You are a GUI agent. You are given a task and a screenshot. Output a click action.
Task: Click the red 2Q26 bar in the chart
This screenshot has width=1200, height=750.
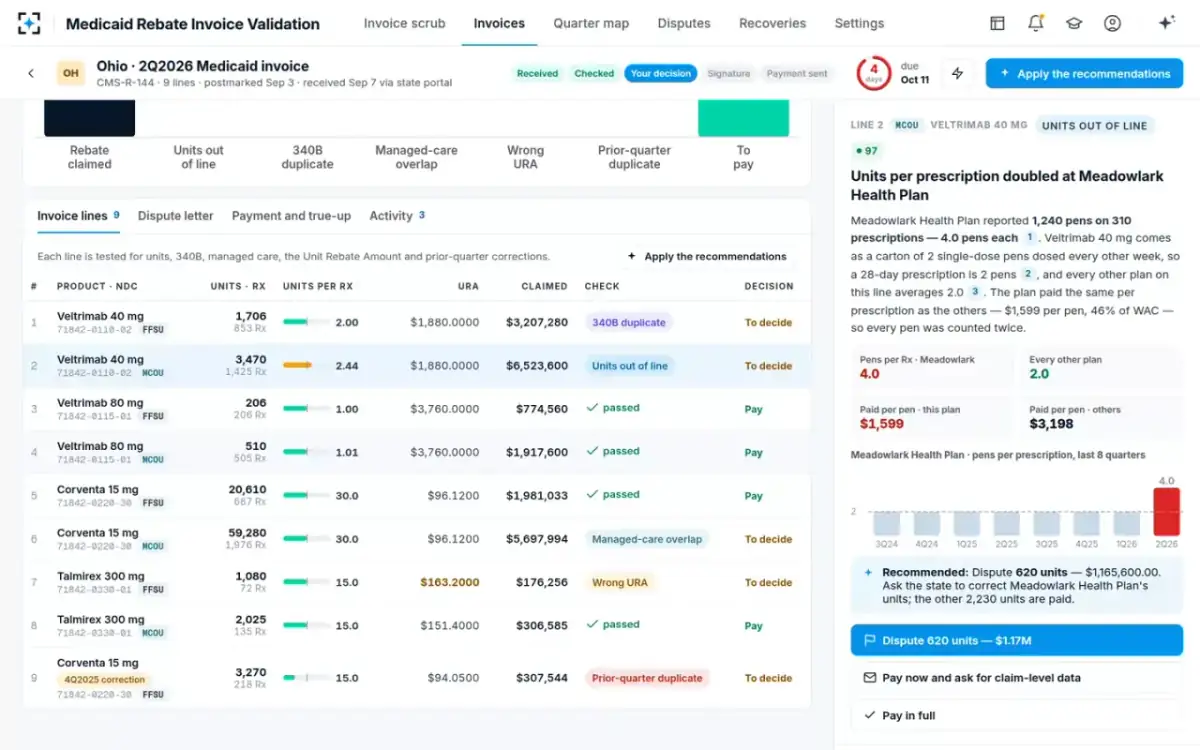pos(1166,511)
